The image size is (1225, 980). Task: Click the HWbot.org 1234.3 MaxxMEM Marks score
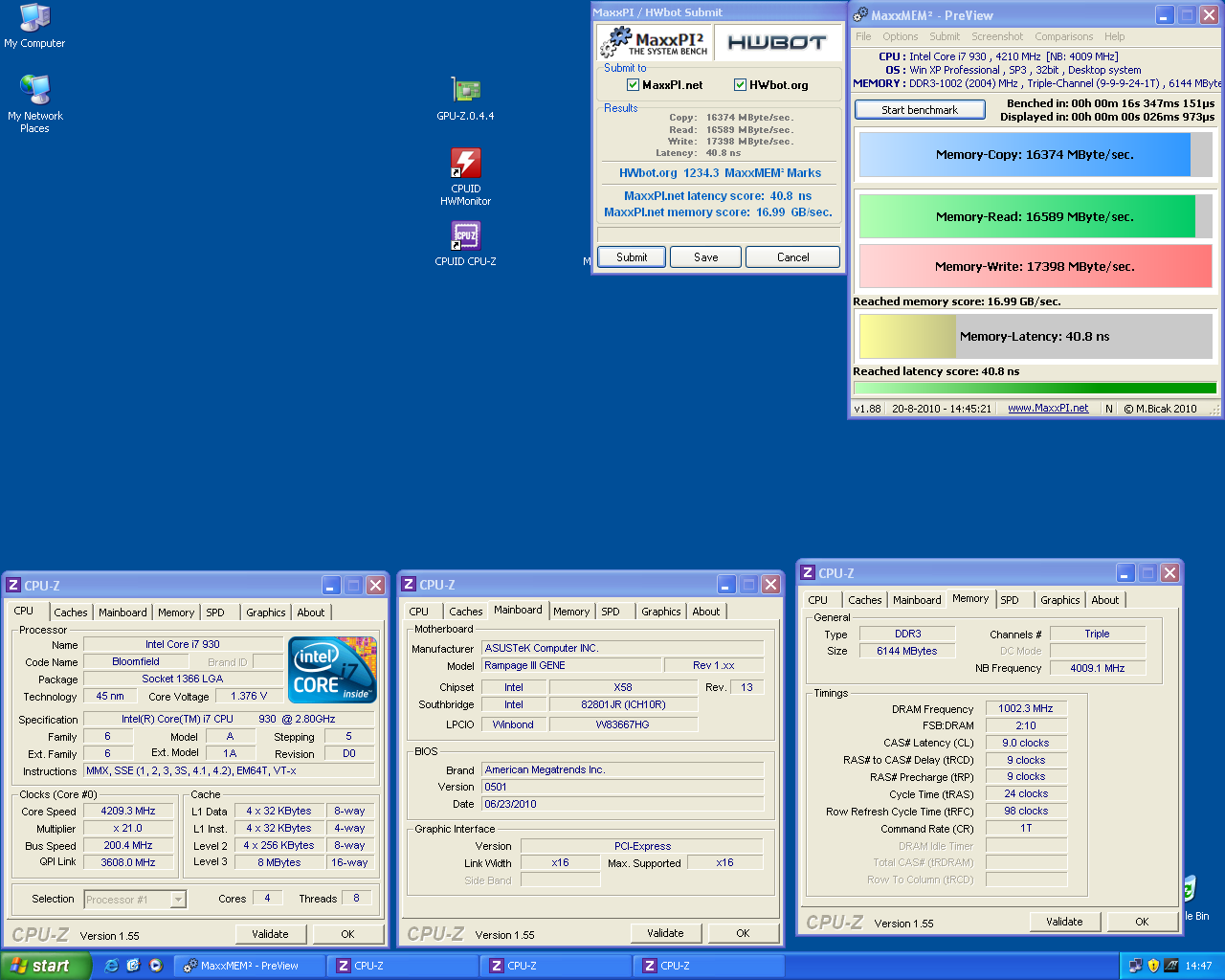(x=720, y=173)
